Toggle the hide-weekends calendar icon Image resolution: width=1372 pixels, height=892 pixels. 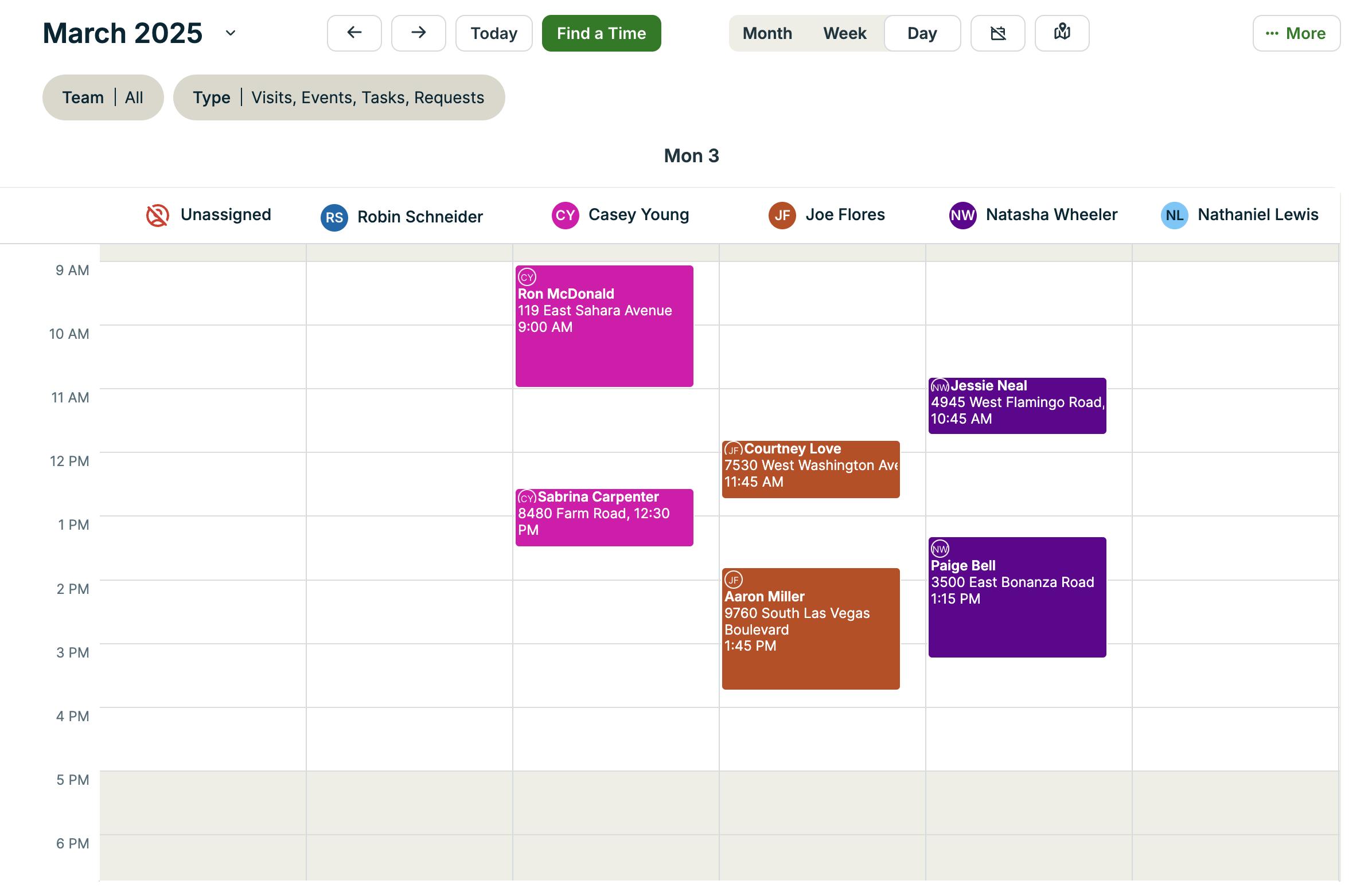[997, 33]
